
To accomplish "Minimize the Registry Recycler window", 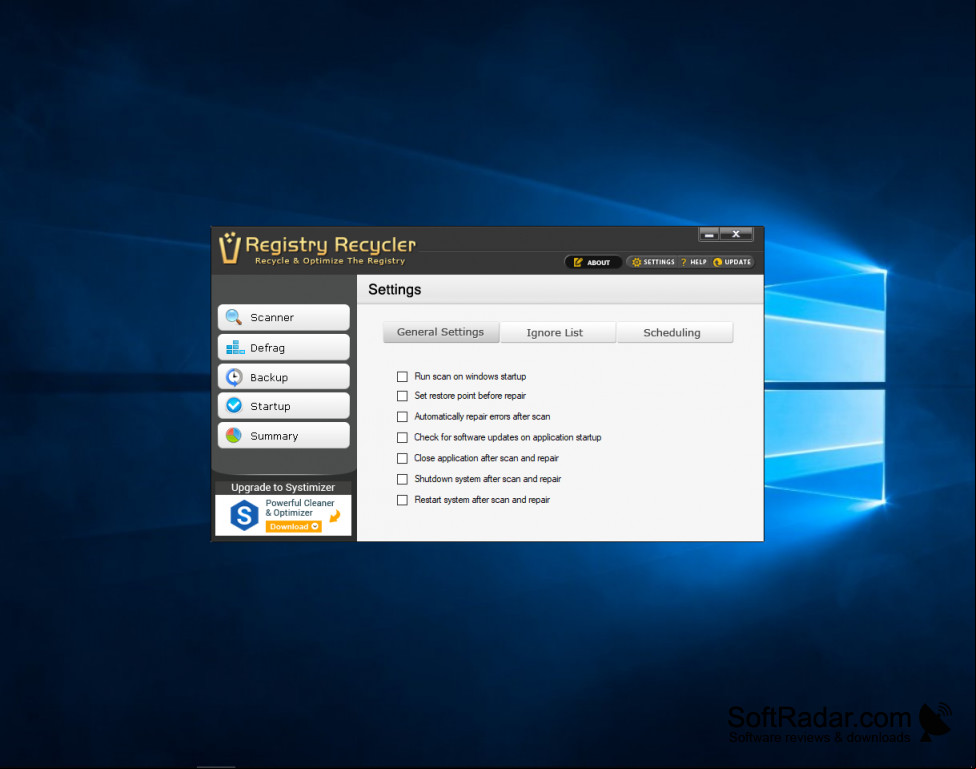I will click(709, 234).
